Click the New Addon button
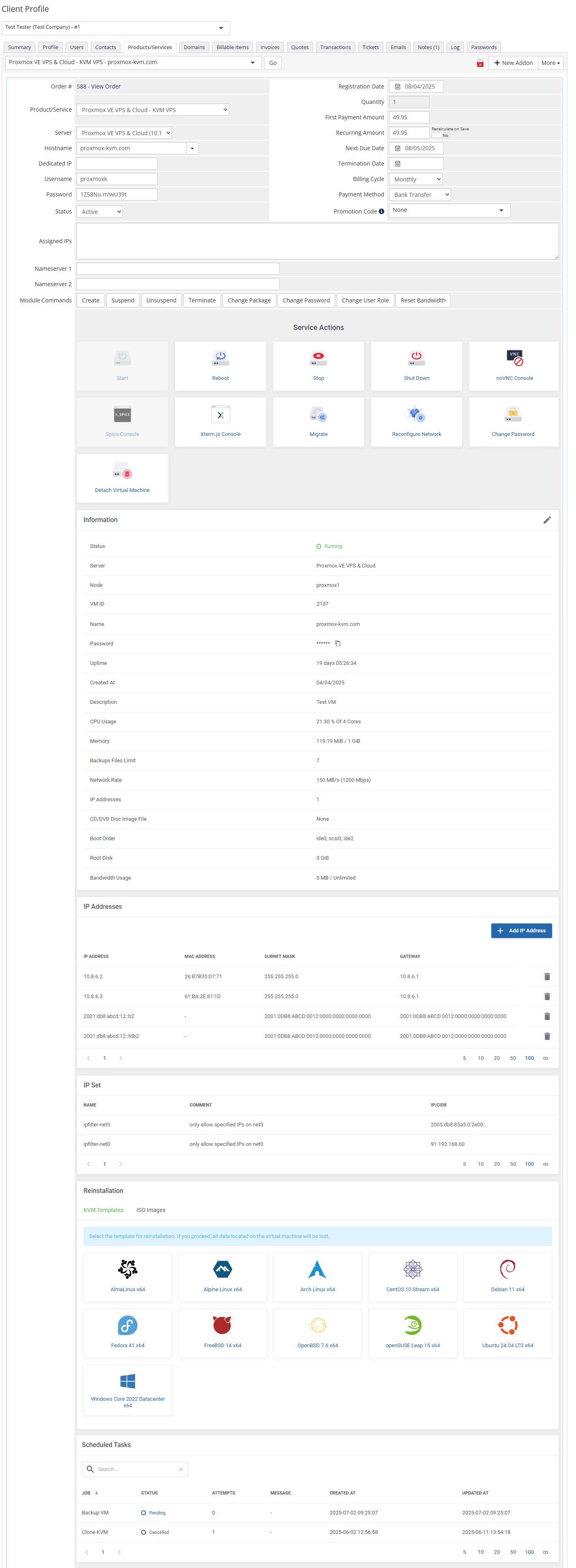 point(514,63)
